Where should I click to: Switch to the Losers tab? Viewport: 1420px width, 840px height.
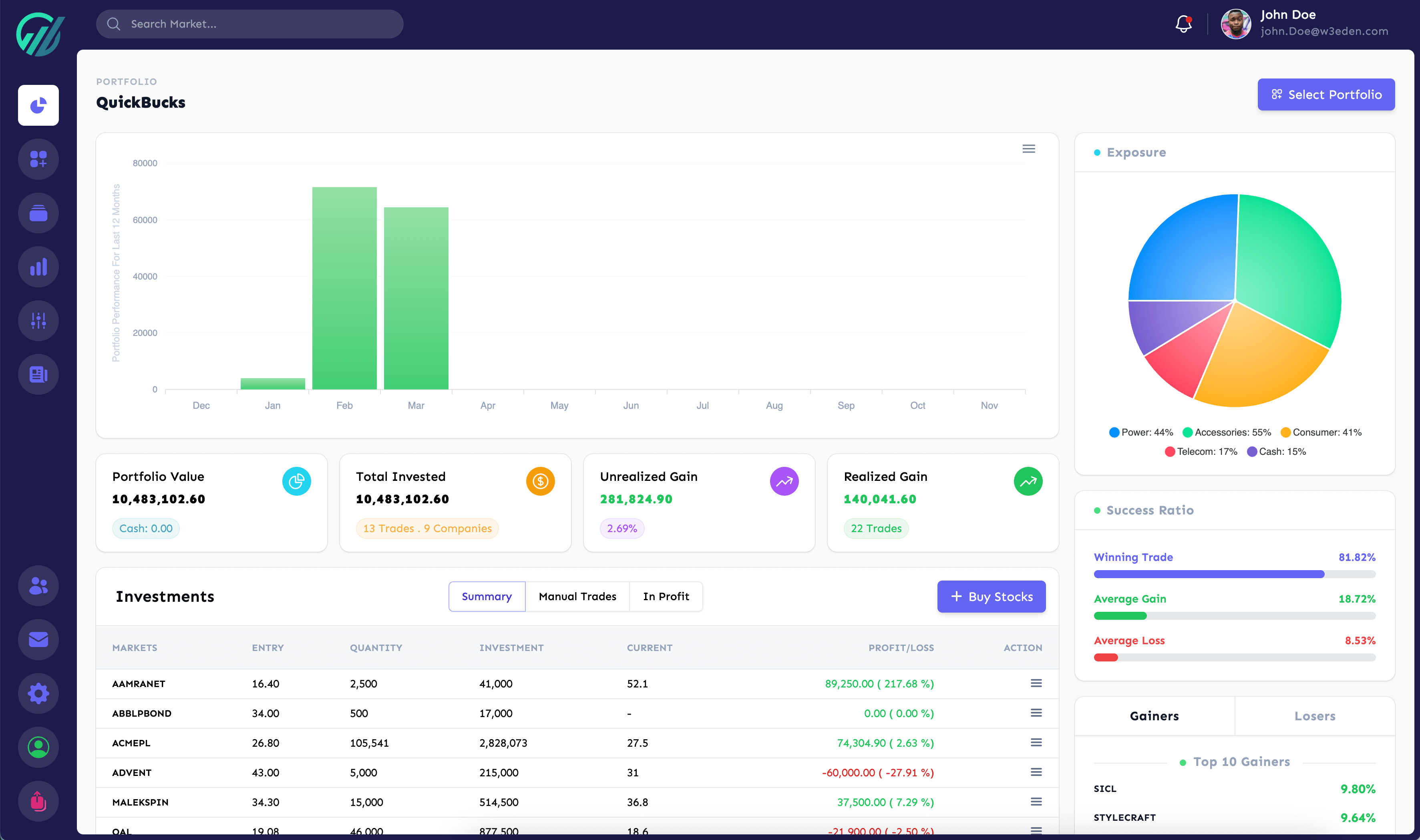(x=1315, y=716)
